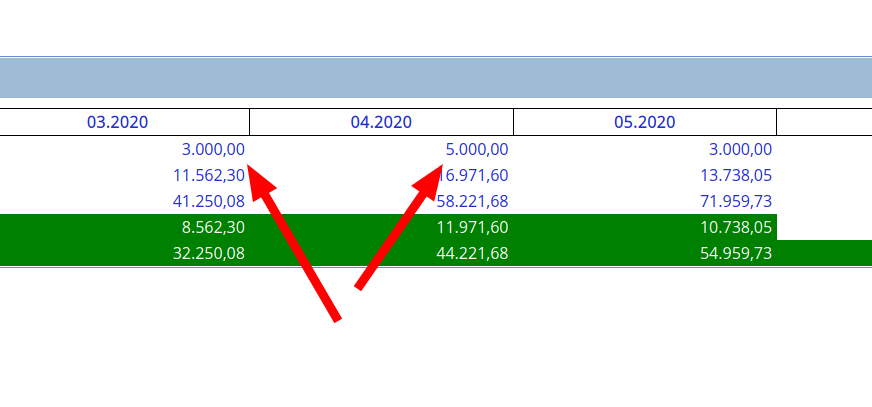Select the 04.2020 column header
Screen dimensions: 872x407
pyautogui.click(x=381, y=122)
